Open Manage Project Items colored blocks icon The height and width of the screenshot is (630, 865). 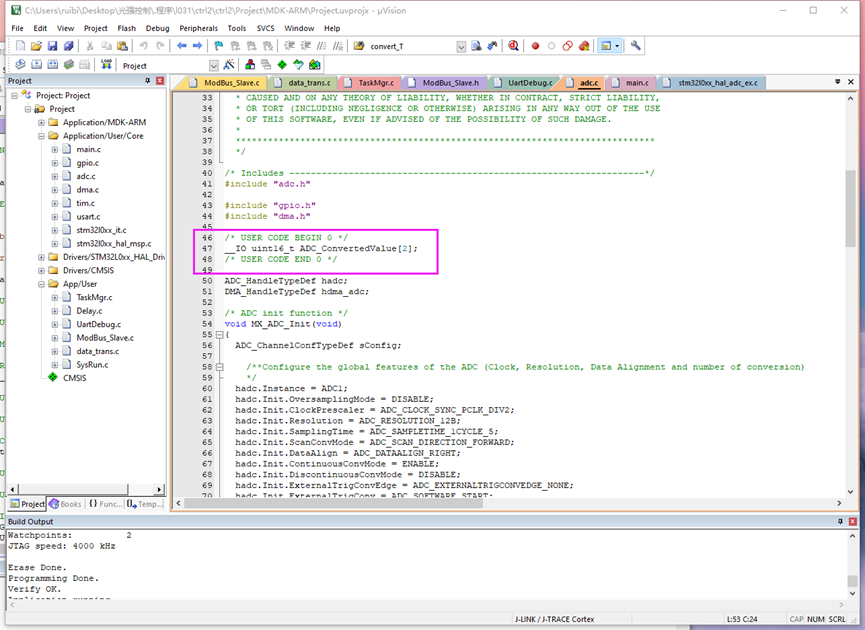coord(250,65)
